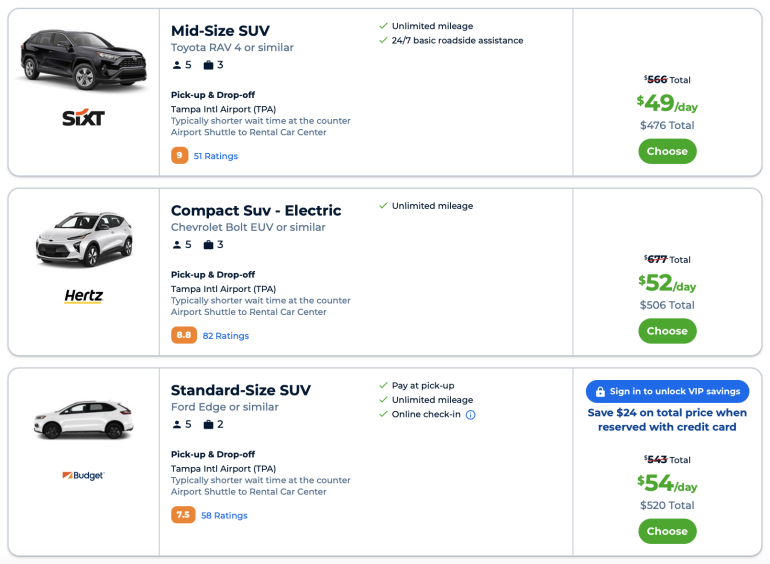Image resolution: width=770 pixels, height=564 pixels.
Task: Sign in to unlock VIP savings
Action: (x=667, y=392)
